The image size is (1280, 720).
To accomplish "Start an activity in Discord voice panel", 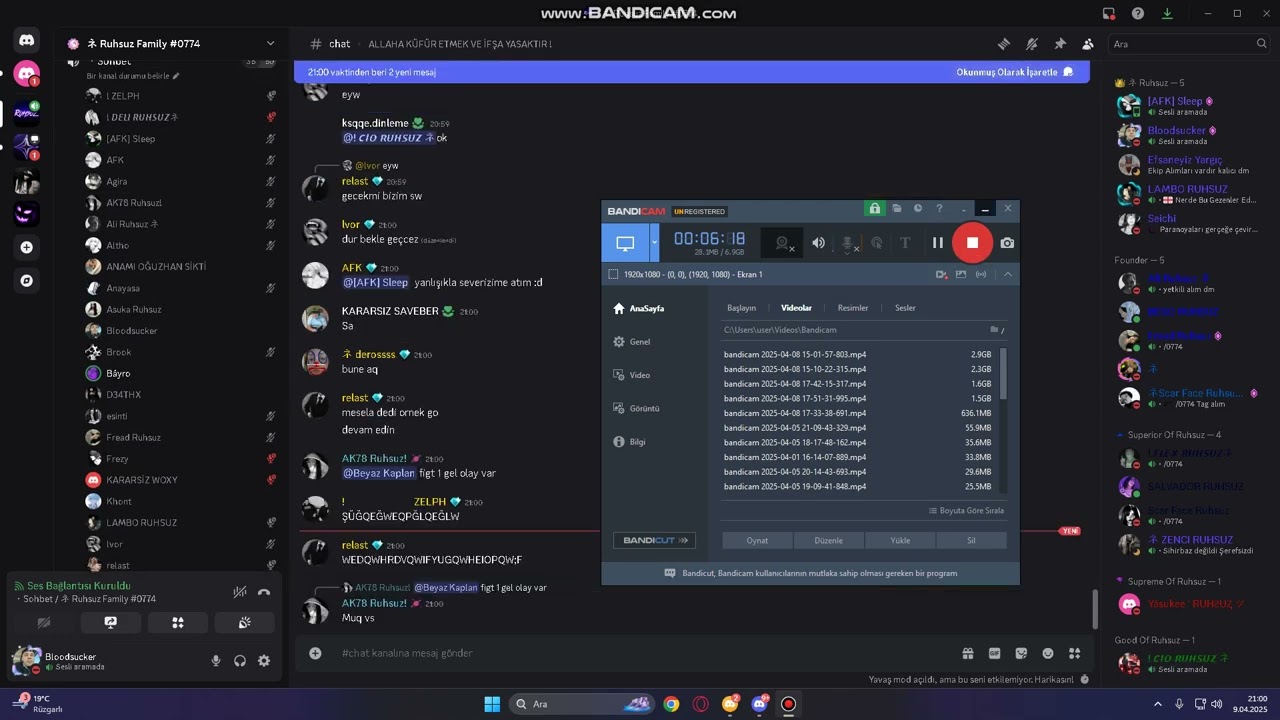I will coord(177,622).
